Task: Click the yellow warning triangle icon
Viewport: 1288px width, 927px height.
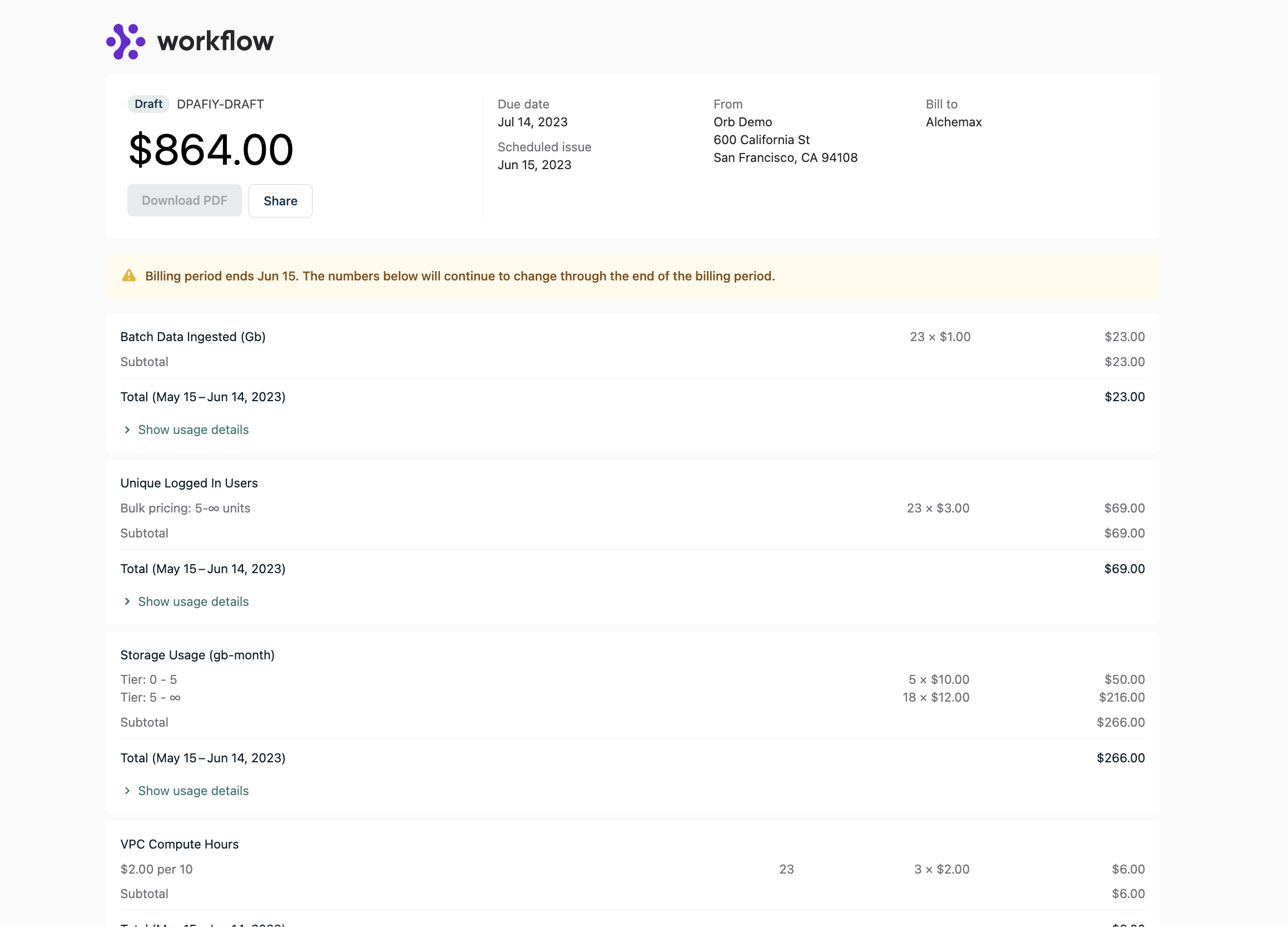Action: (129, 275)
